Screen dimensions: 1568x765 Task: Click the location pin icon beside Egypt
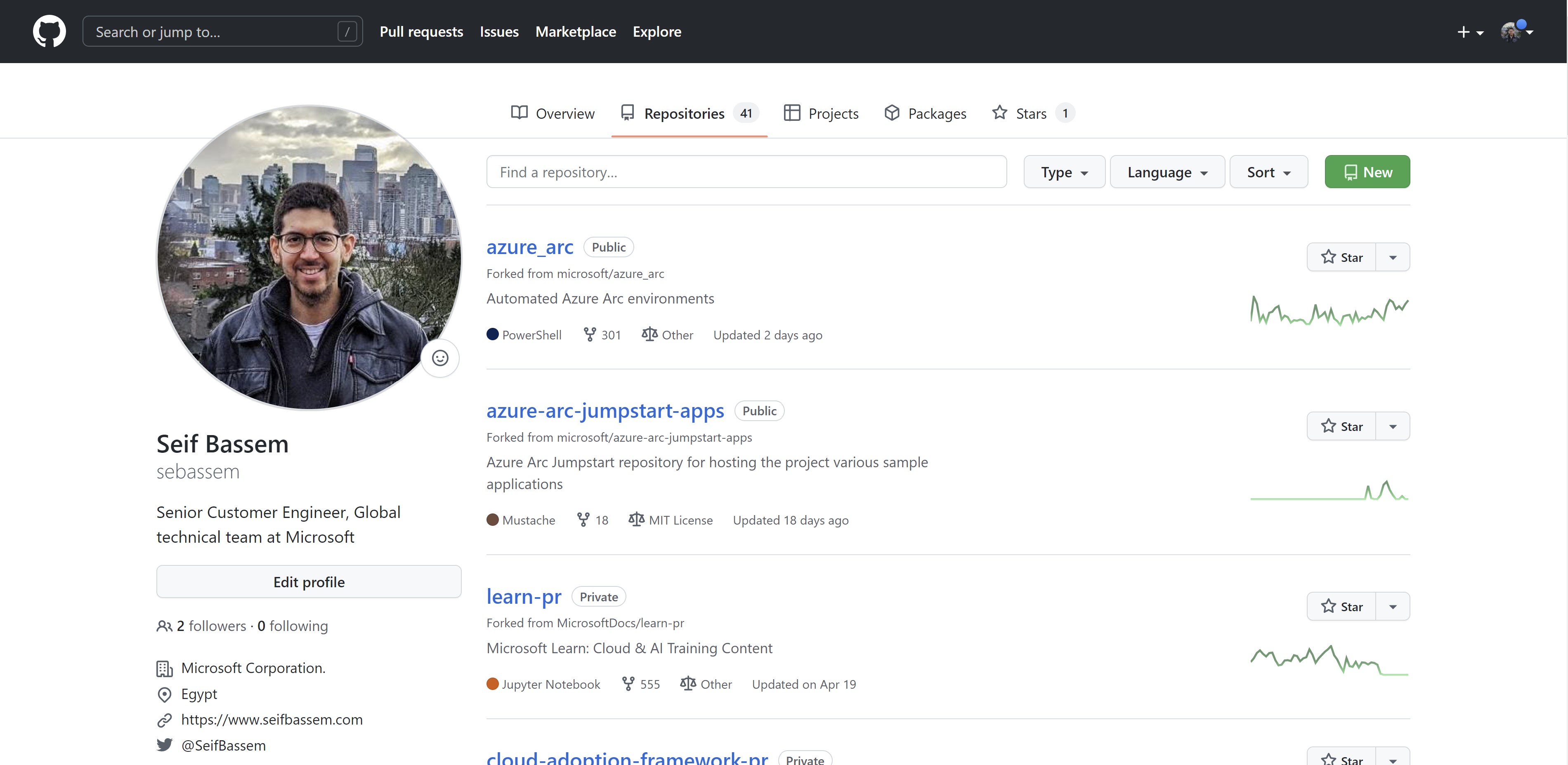click(164, 694)
